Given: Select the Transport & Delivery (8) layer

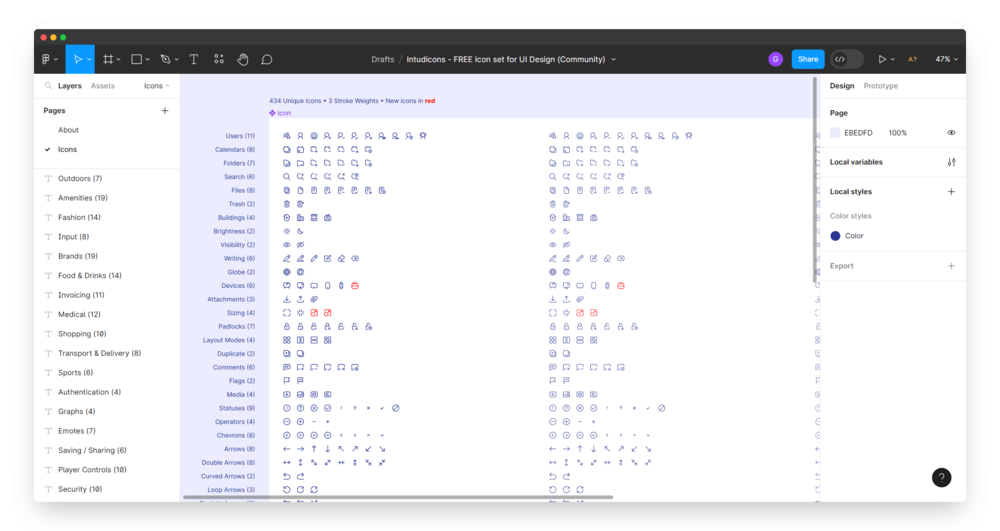Looking at the screenshot, I should (x=99, y=353).
